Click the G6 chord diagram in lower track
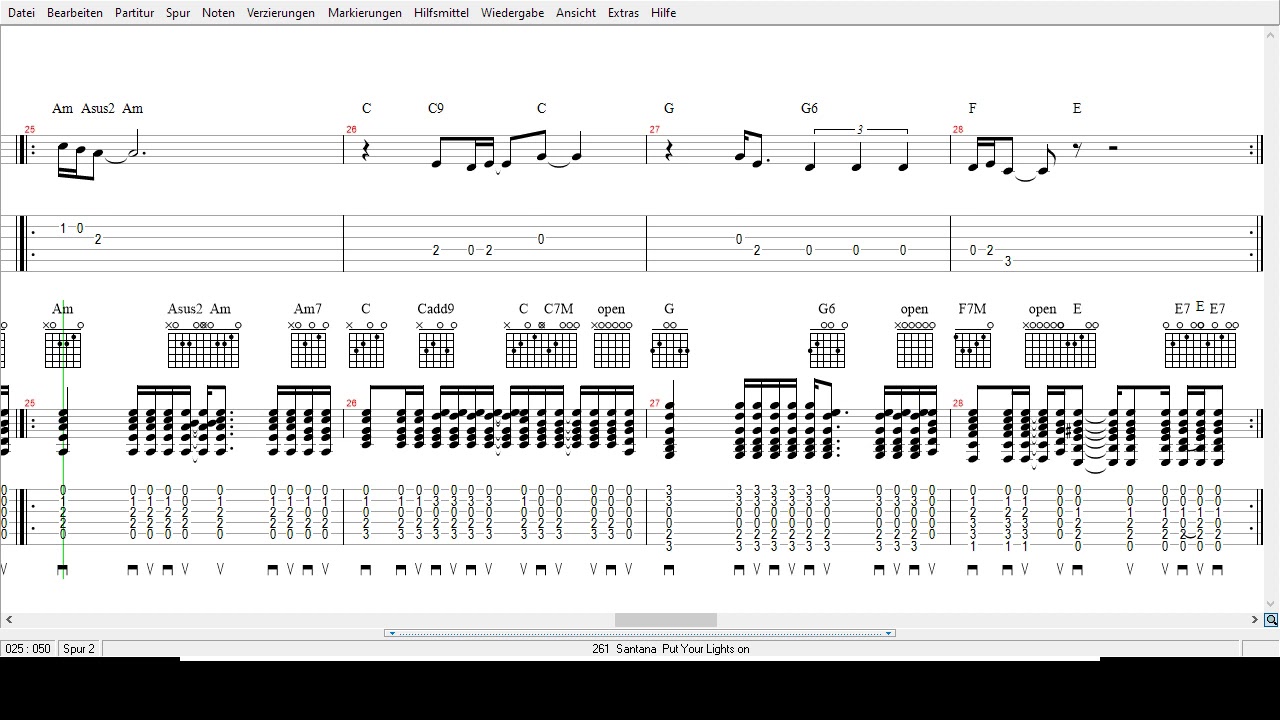1280x720 pixels. pyautogui.click(x=827, y=345)
